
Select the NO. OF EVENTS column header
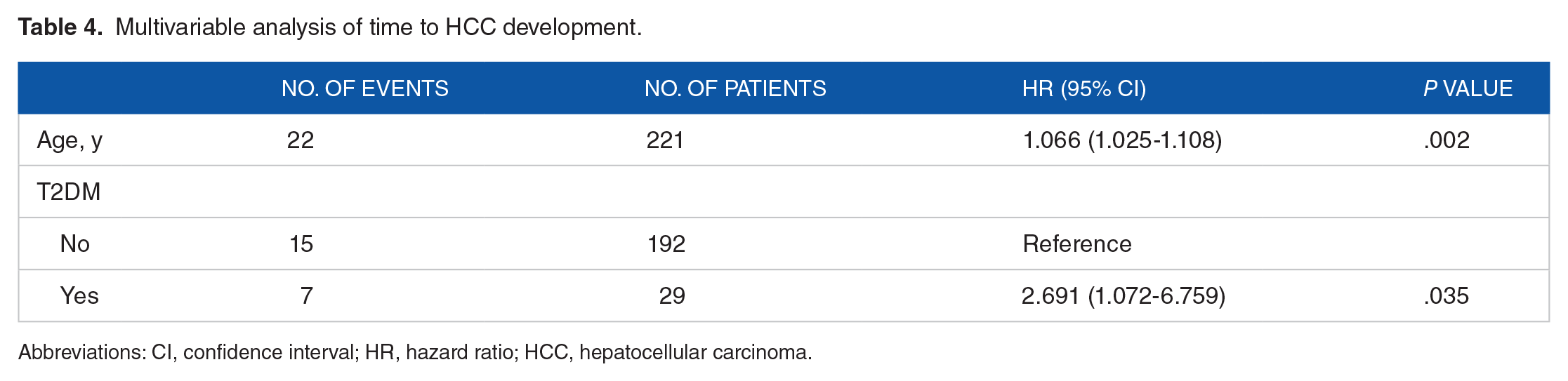[x=365, y=88]
